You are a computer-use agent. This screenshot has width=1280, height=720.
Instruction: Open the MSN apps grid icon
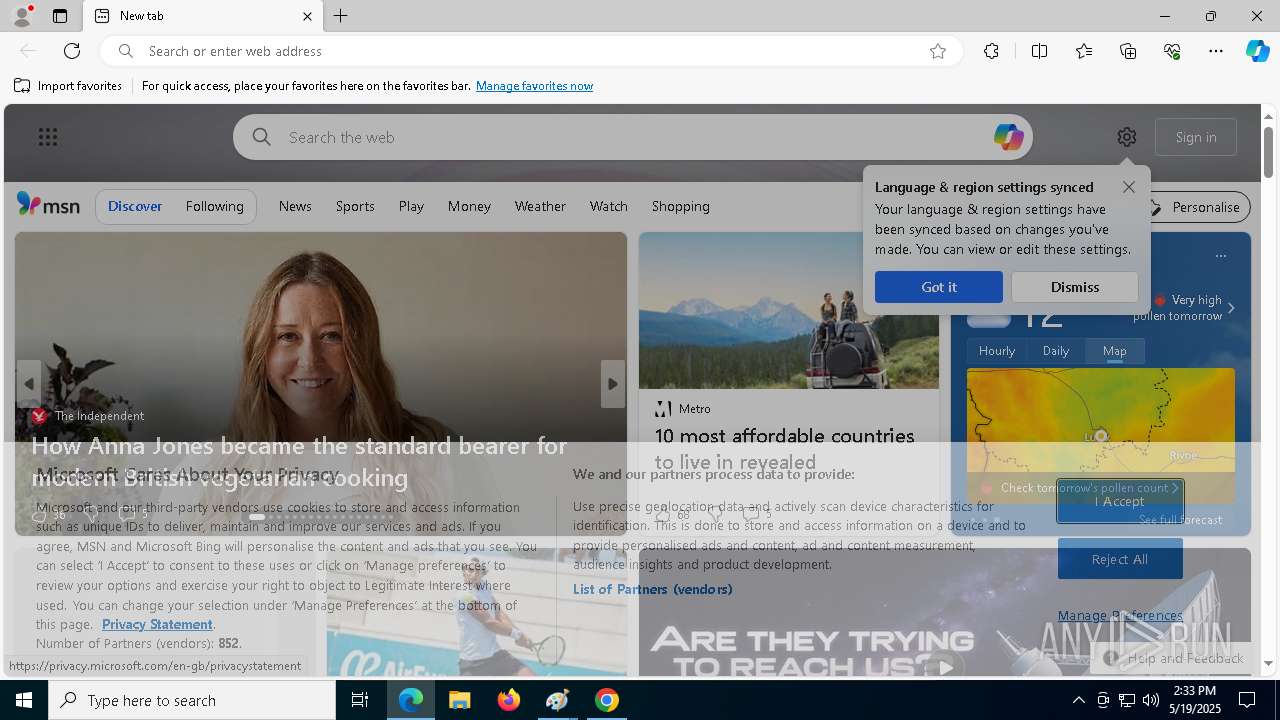pos(48,137)
